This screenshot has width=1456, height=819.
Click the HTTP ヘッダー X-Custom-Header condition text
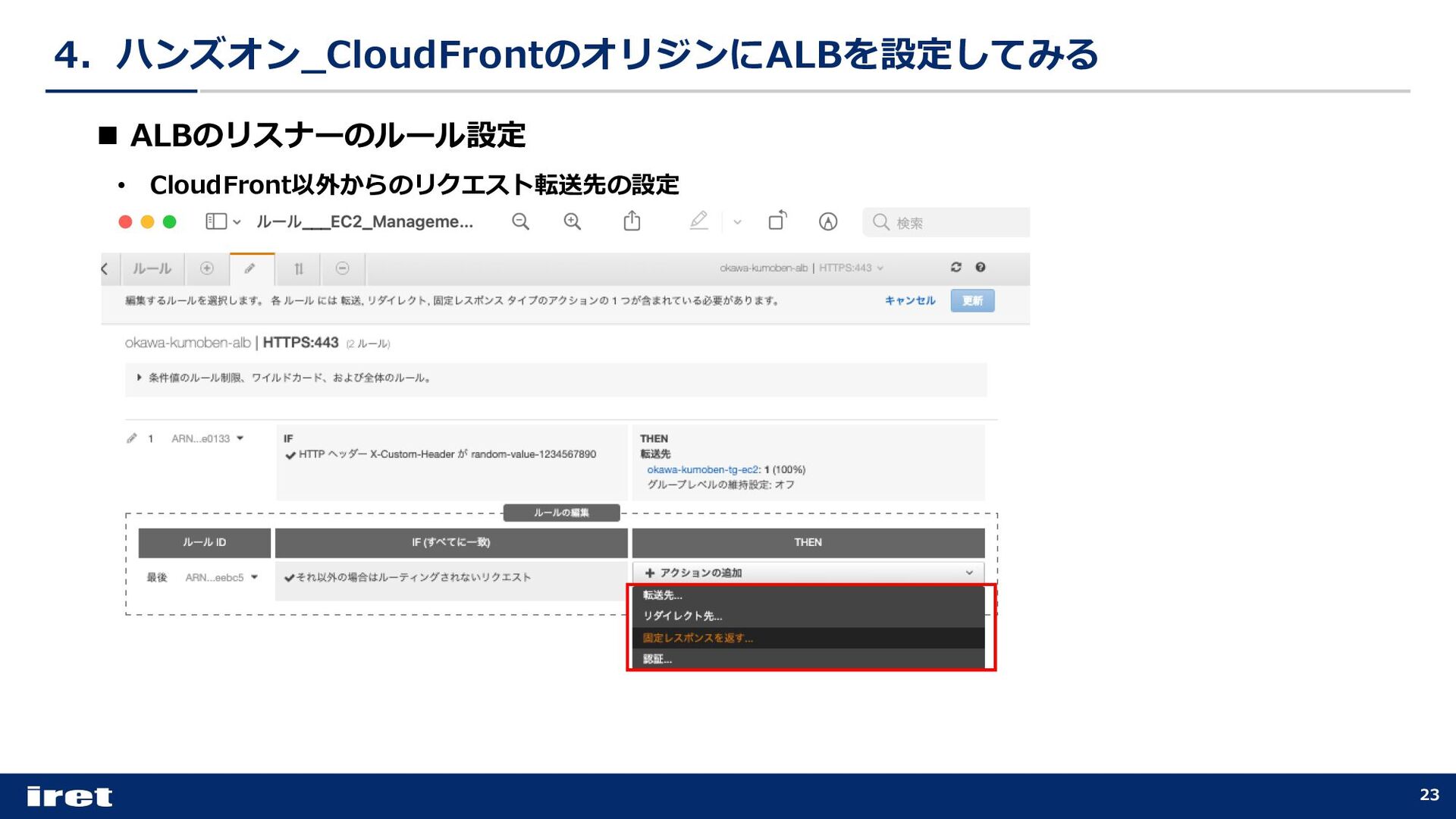tap(447, 454)
